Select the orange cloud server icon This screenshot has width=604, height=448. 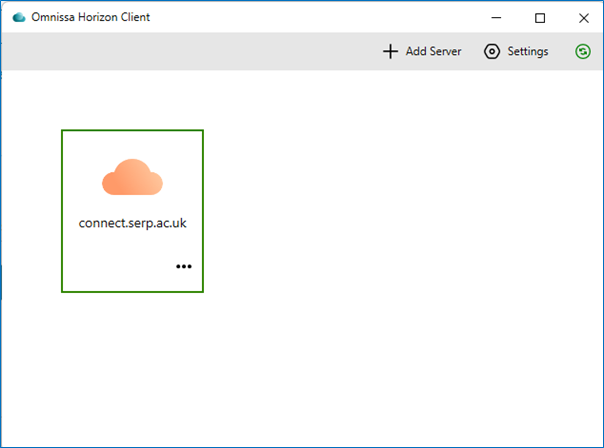coord(132,177)
